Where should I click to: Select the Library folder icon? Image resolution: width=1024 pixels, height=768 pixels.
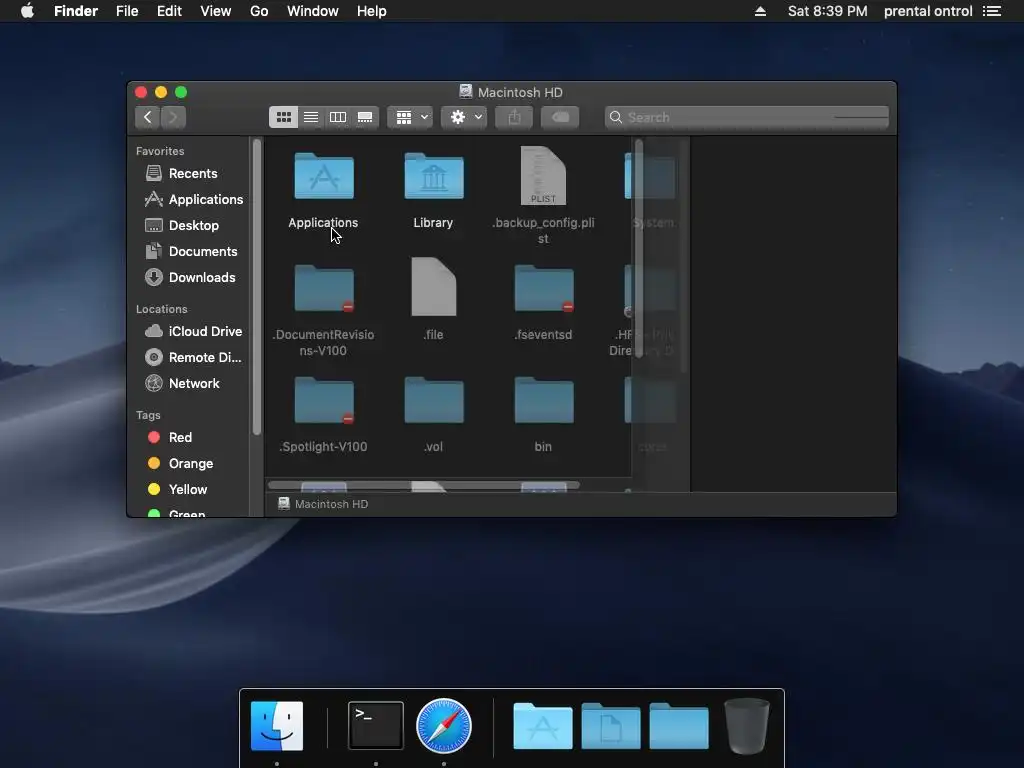pyautogui.click(x=434, y=176)
